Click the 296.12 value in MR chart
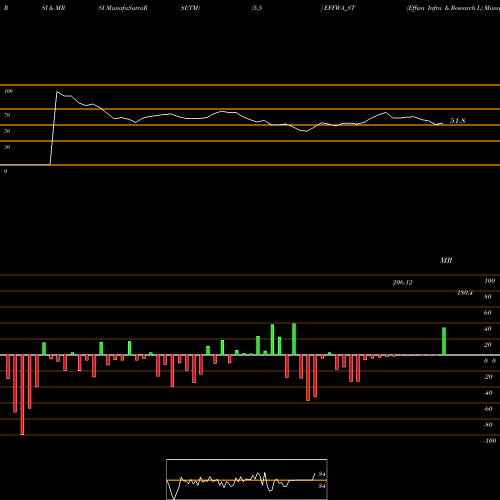 (403, 283)
